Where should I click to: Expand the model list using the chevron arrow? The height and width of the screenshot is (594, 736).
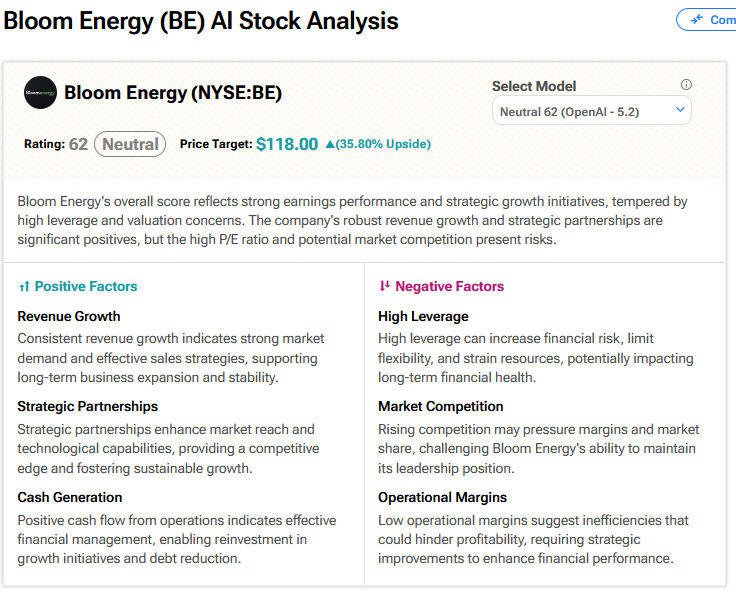coord(680,110)
